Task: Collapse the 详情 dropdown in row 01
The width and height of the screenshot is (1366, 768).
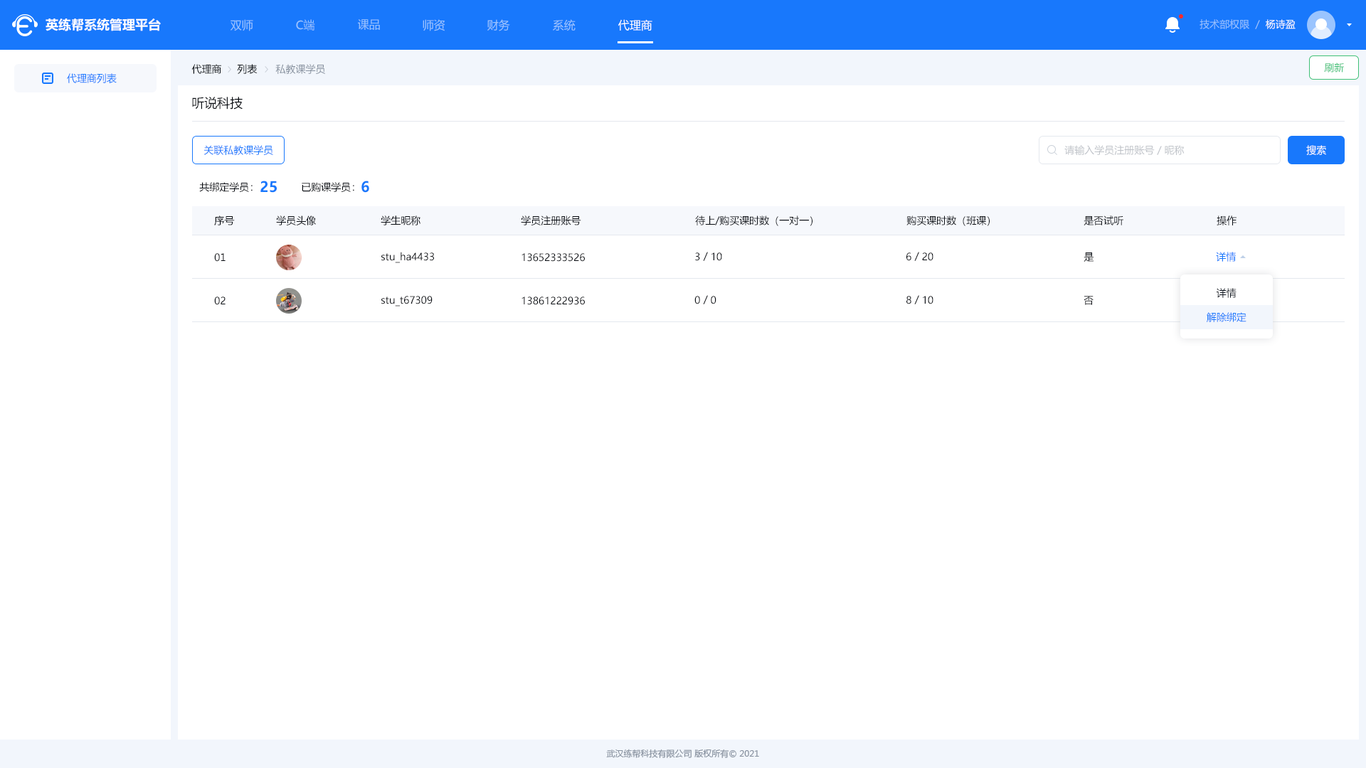Action: click(x=1230, y=257)
